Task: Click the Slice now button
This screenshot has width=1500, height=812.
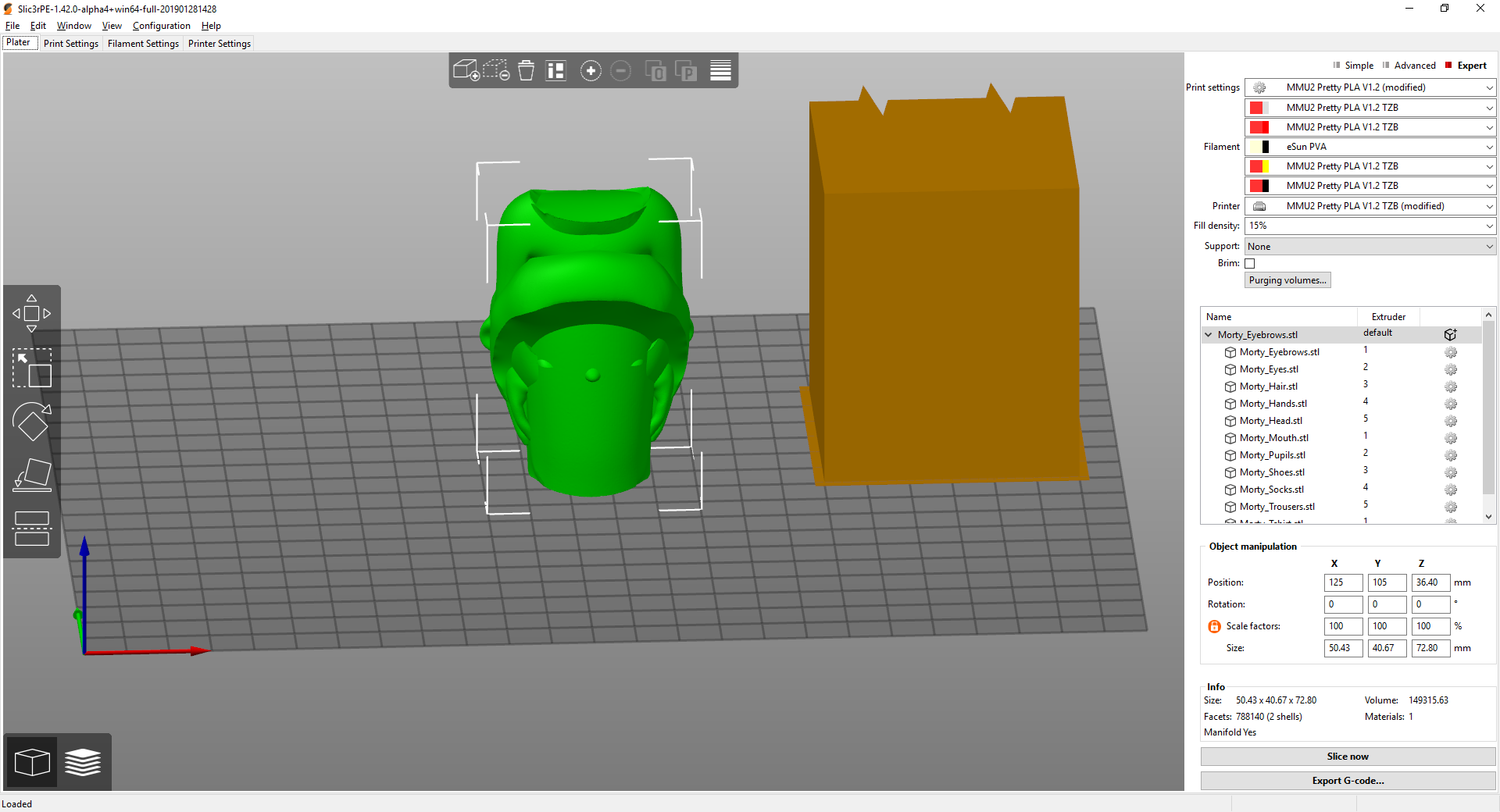Action: [1347, 756]
